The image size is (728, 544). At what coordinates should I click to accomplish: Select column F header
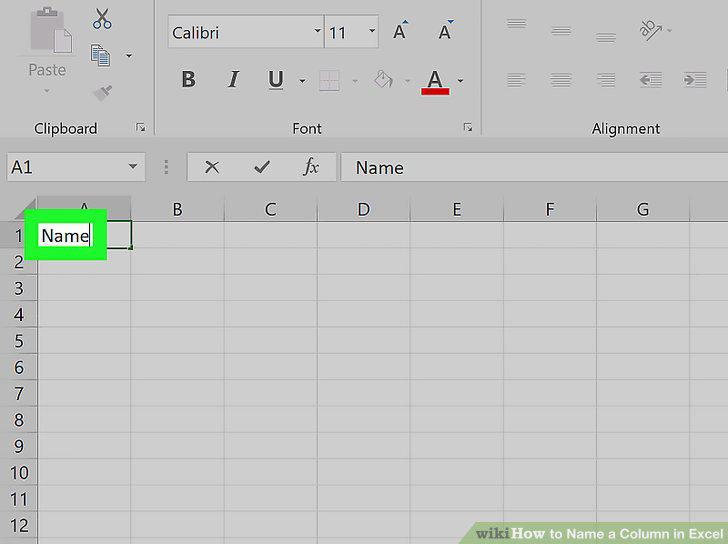pos(550,209)
